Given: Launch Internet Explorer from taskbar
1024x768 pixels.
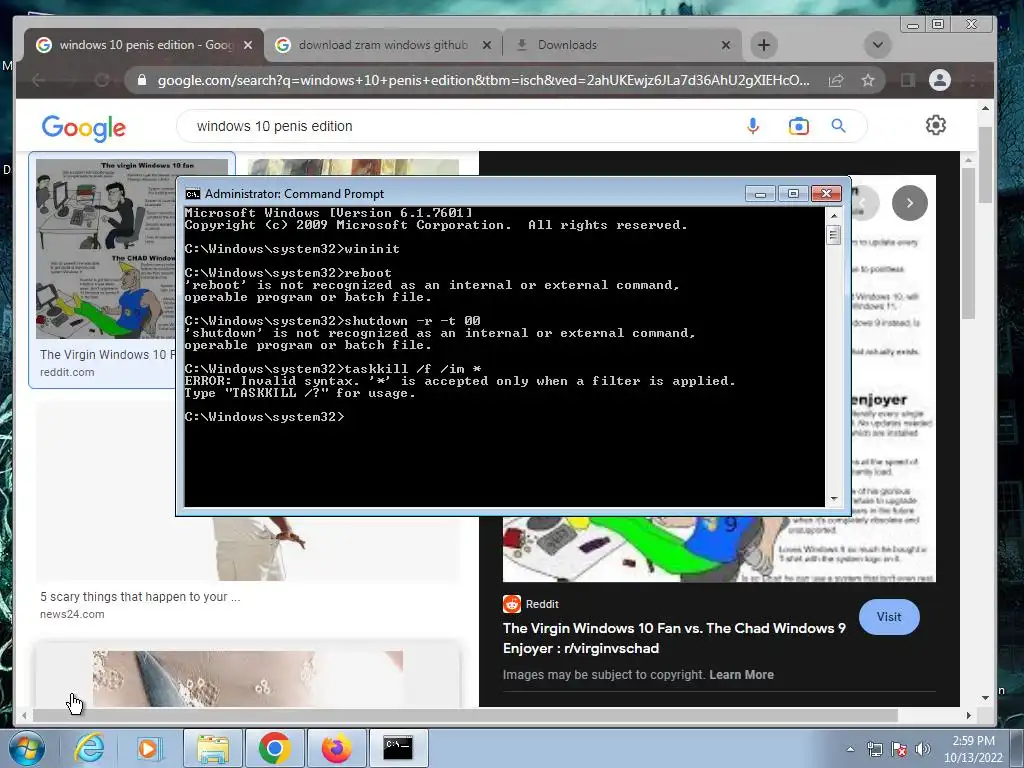Looking at the screenshot, I should coord(89,748).
